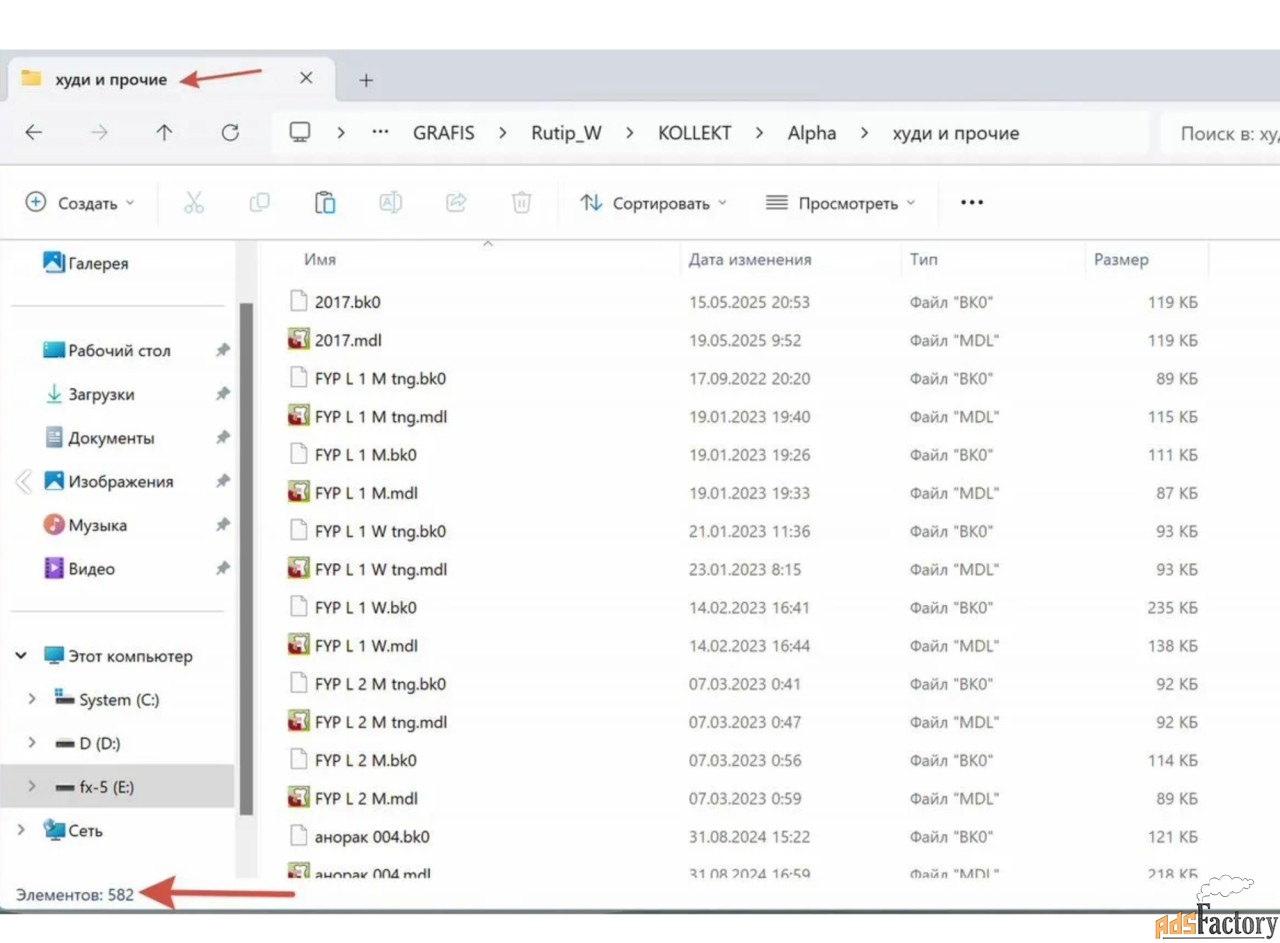Click the Поиск search field
1280x943 pixels.
tap(1225, 133)
